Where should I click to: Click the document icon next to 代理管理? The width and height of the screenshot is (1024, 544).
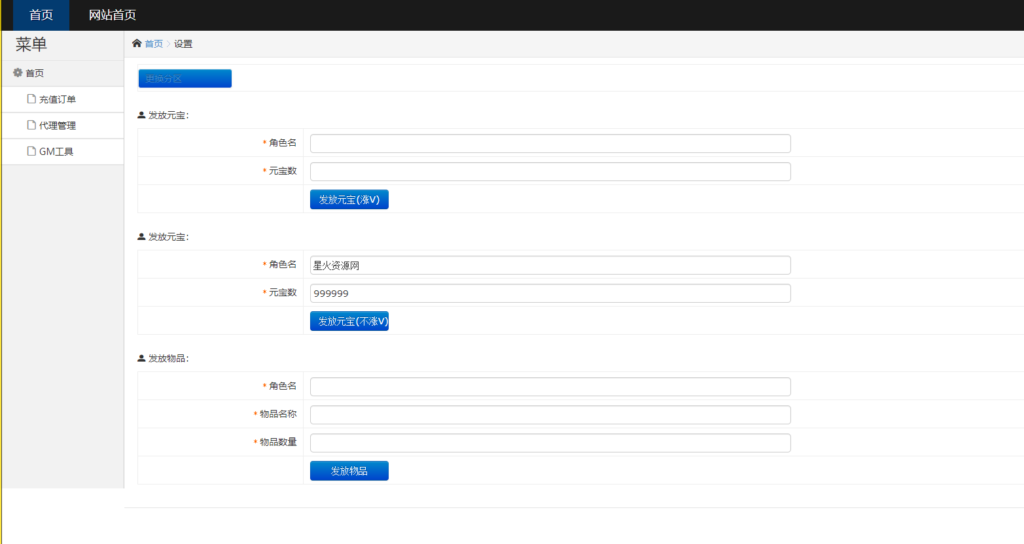(x=31, y=125)
